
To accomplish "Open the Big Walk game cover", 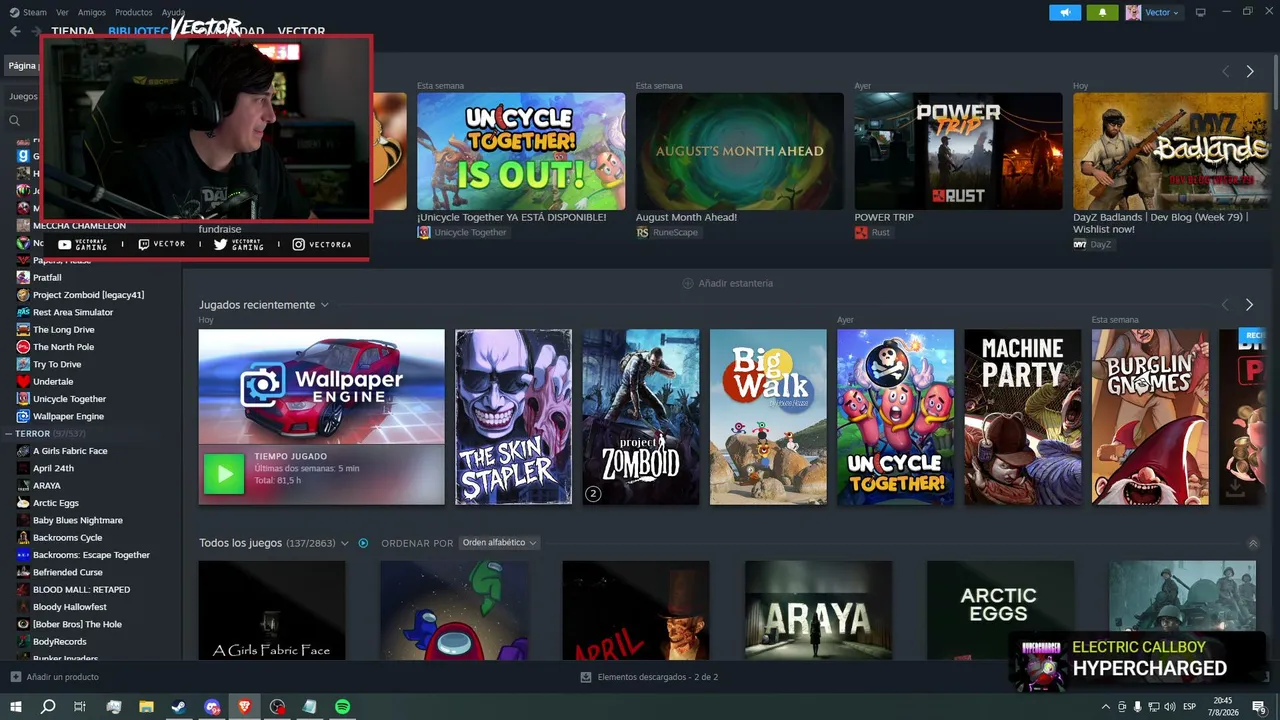I will [x=768, y=417].
